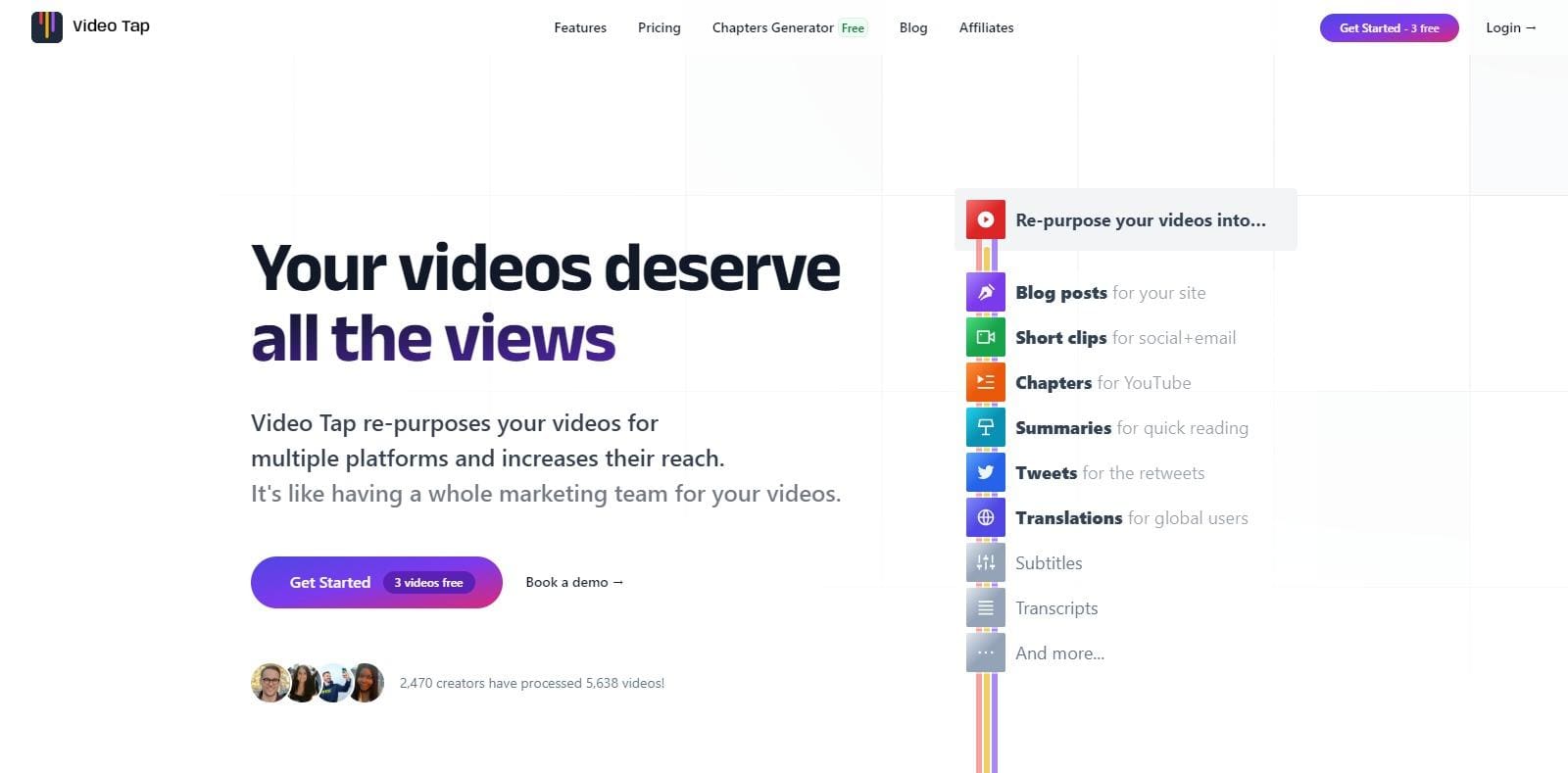Image resolution: width=1568 pixels, height=773 pixels.
Task: Click the large Get Started hero button
Action: (376, 582)
